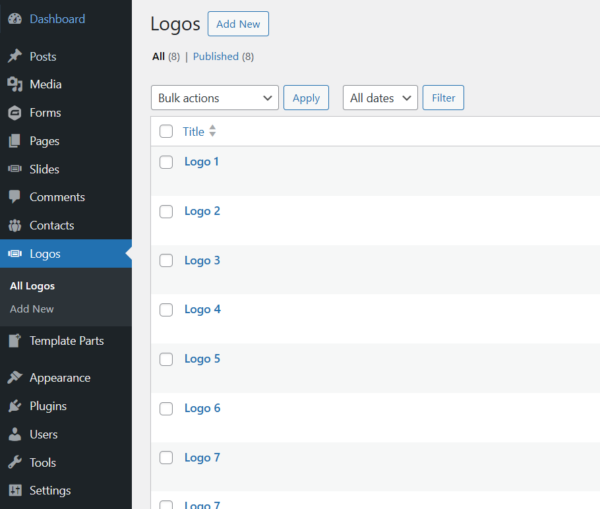Open the Logo 4 entry
The width and height of the screenshot is (600, 509).
(x=202, y=309)
